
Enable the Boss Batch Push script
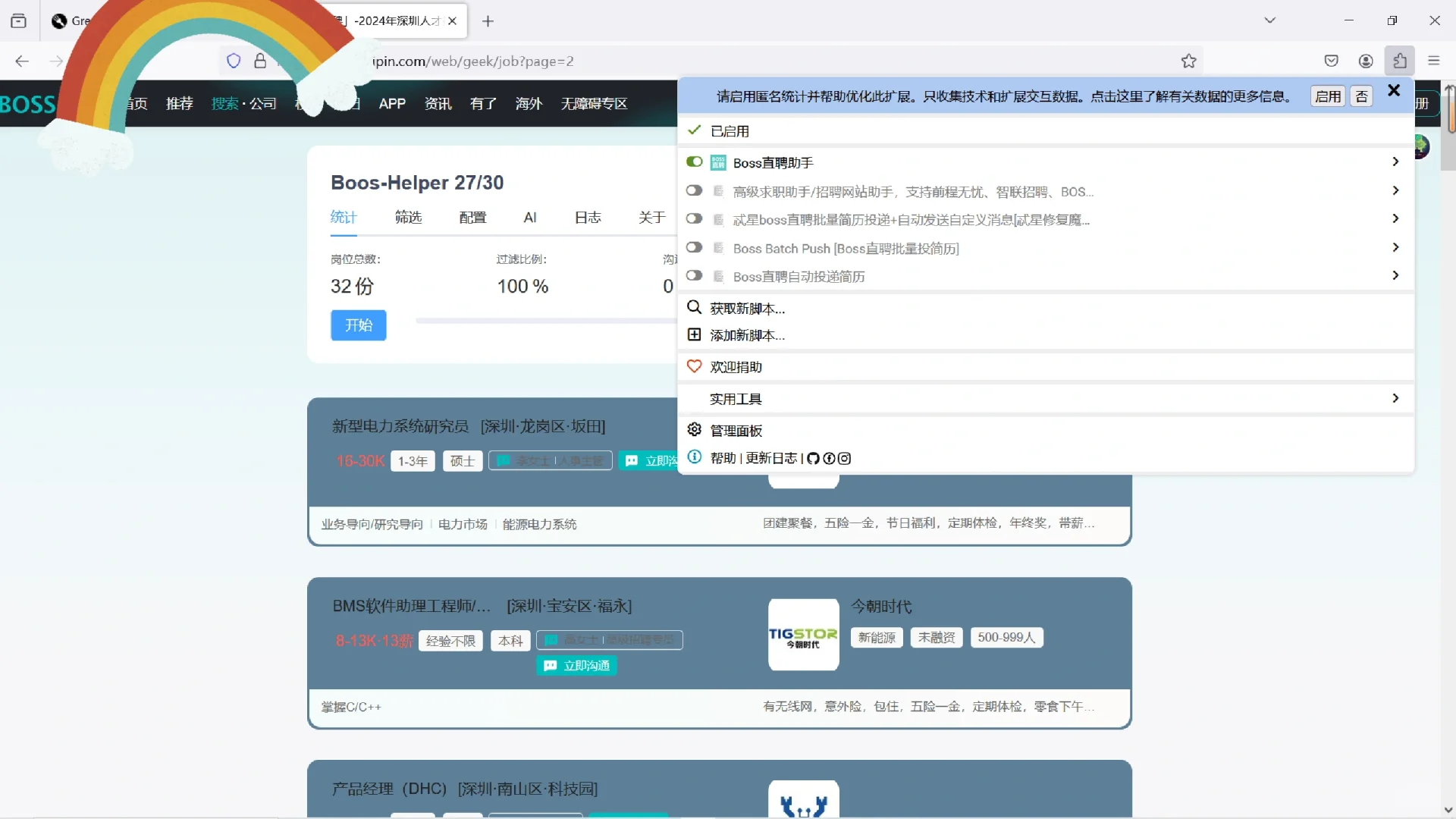click(x=694, y=247)
